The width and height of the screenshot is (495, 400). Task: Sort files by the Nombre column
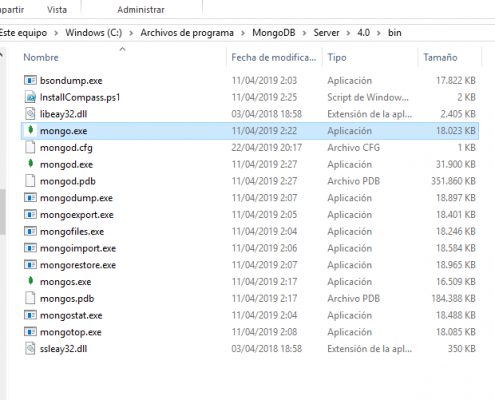click(x=41, y=57)
